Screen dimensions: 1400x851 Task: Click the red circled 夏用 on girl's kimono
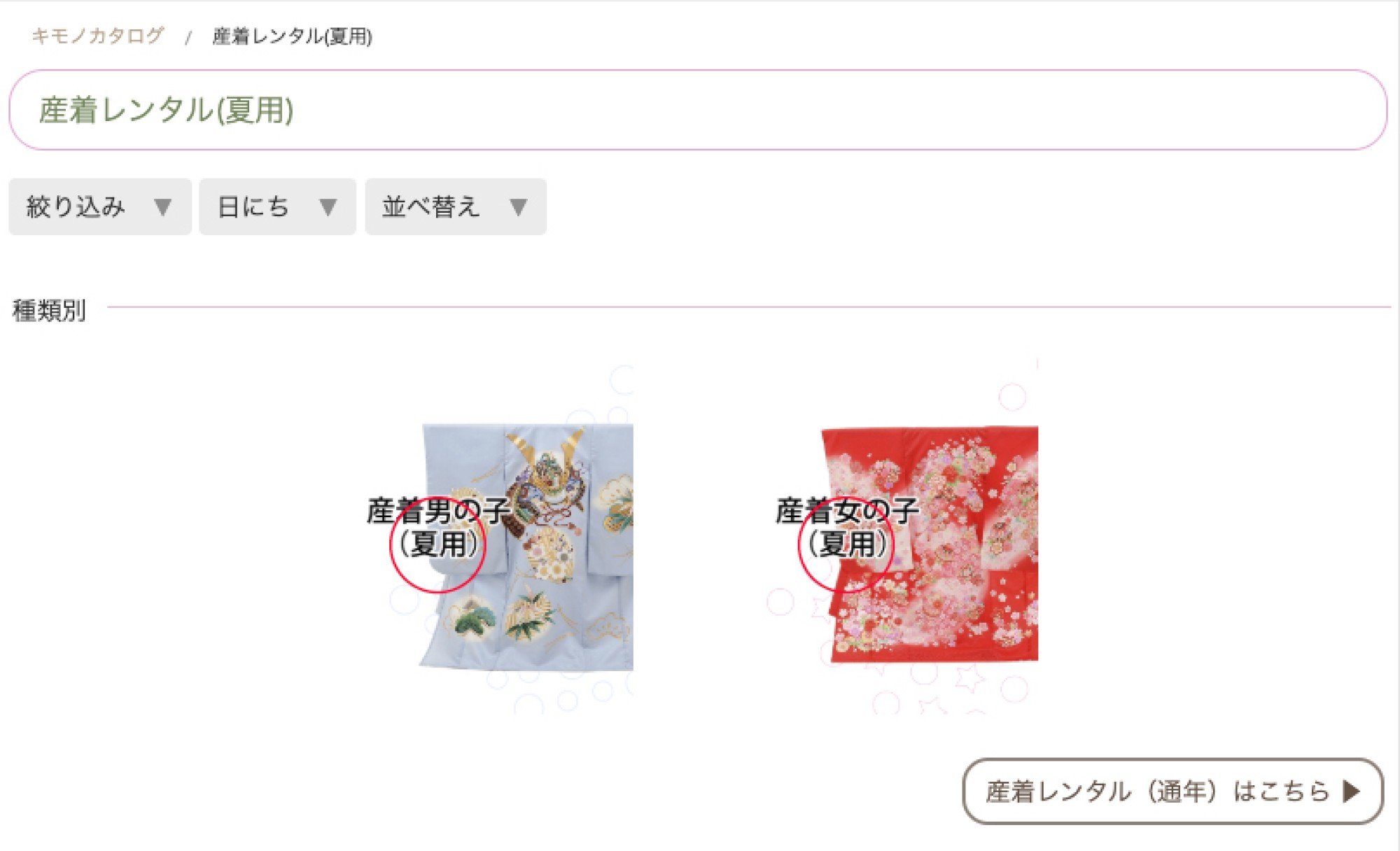(x=846, y=544)
